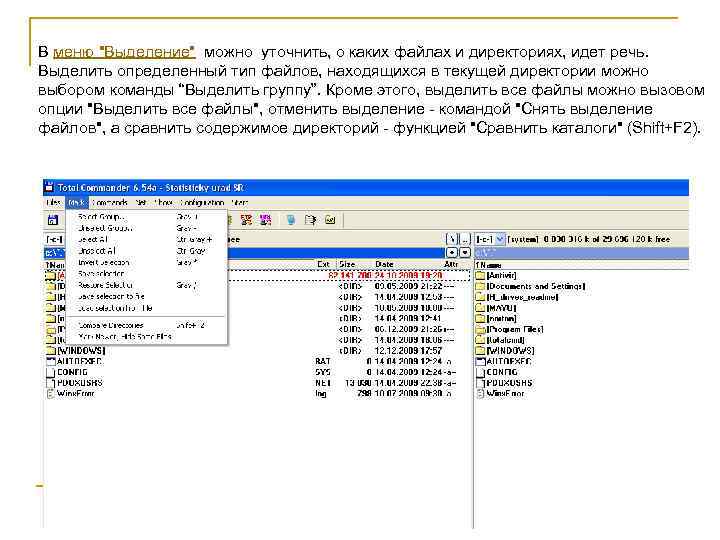The image size is (720, 540).
Task: Choose Load Selection from File menu entry
Action: 146,308
